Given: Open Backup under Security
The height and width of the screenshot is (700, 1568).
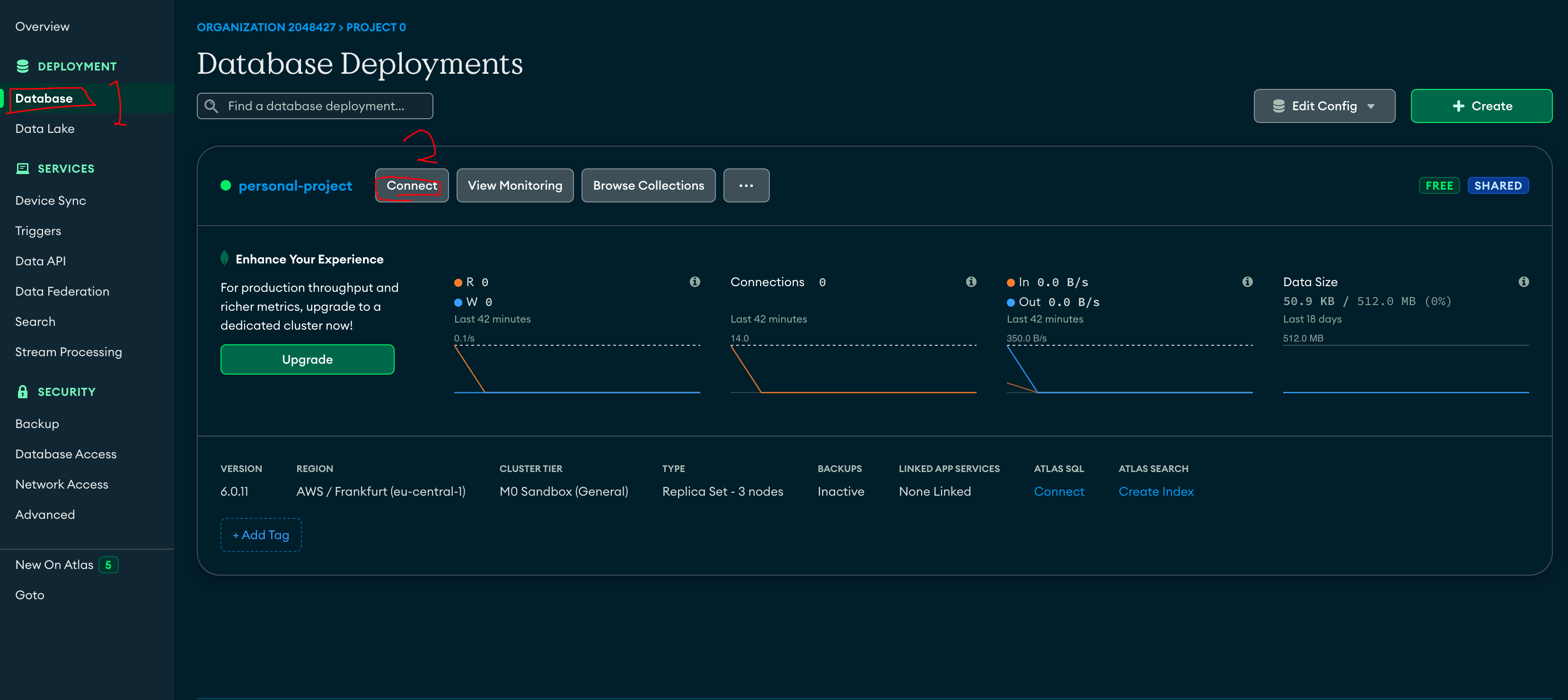Looking at the screenshot, I should [37, 424].
